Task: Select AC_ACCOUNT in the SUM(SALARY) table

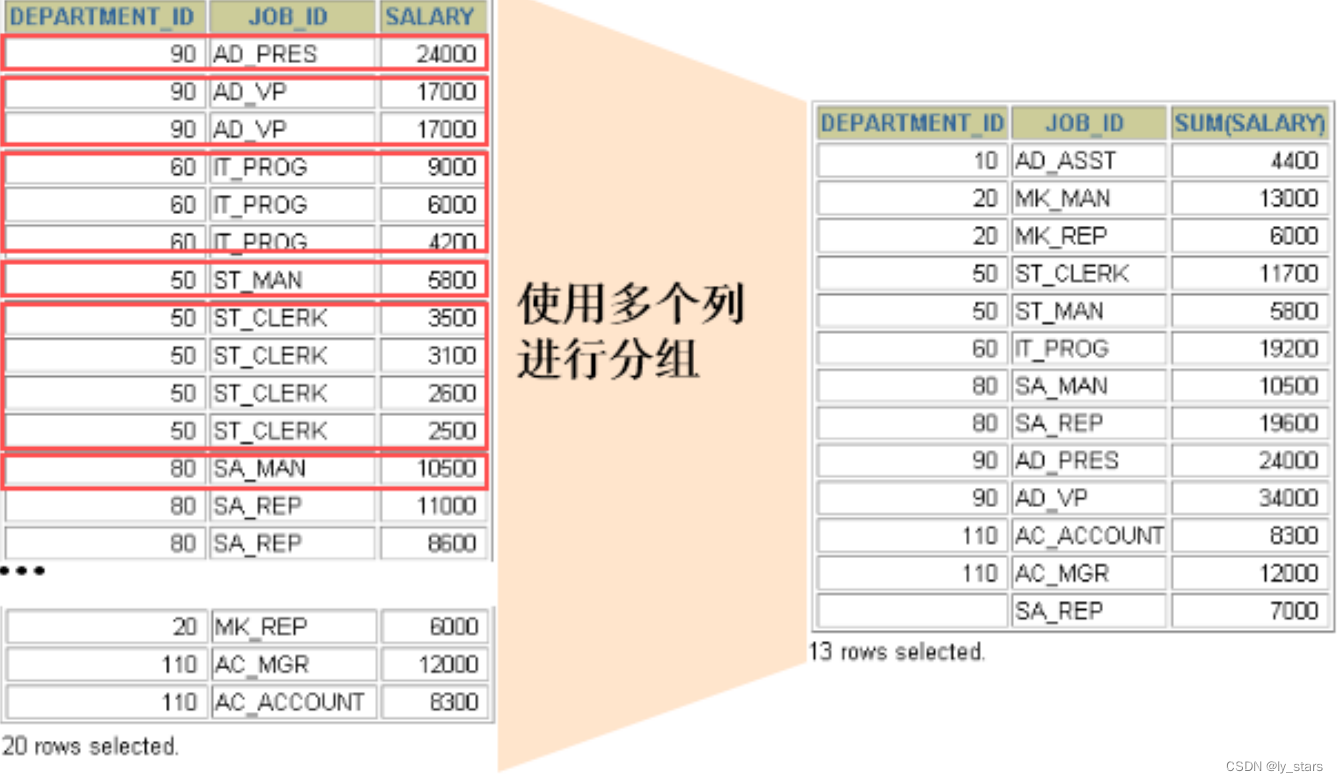Action: pyautogui.click(x=1088, y=536)
